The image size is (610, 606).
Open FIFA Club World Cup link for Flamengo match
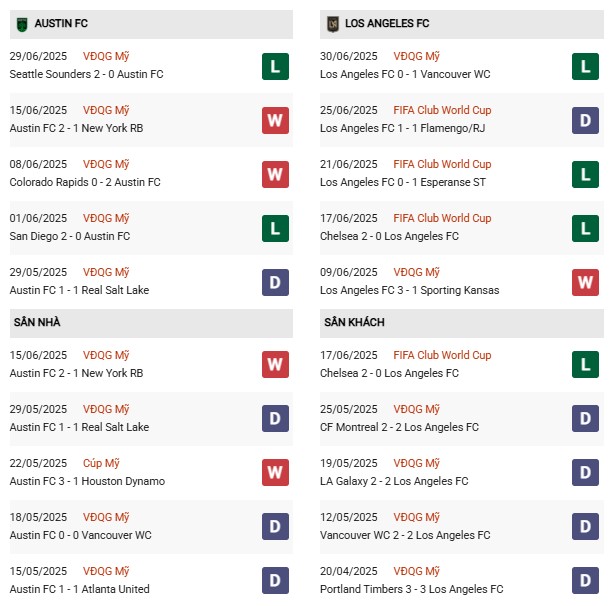tap(442, 110)
